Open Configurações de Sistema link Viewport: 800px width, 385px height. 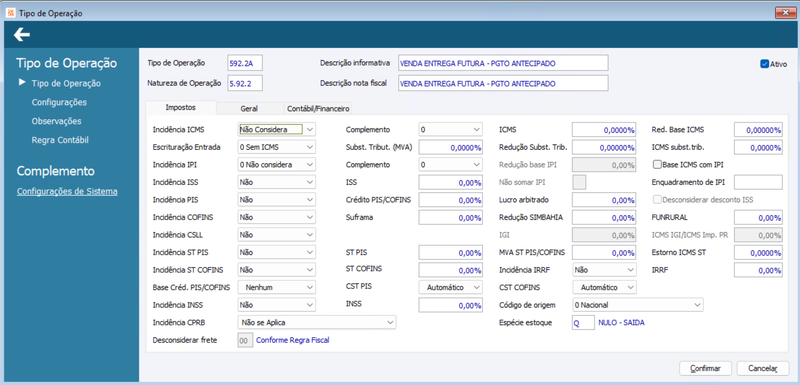[67, 192]
